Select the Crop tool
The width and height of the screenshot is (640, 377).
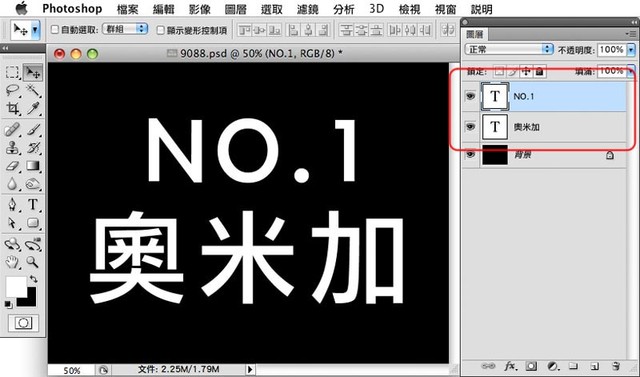pyautogui.click(x=12, y=108)
